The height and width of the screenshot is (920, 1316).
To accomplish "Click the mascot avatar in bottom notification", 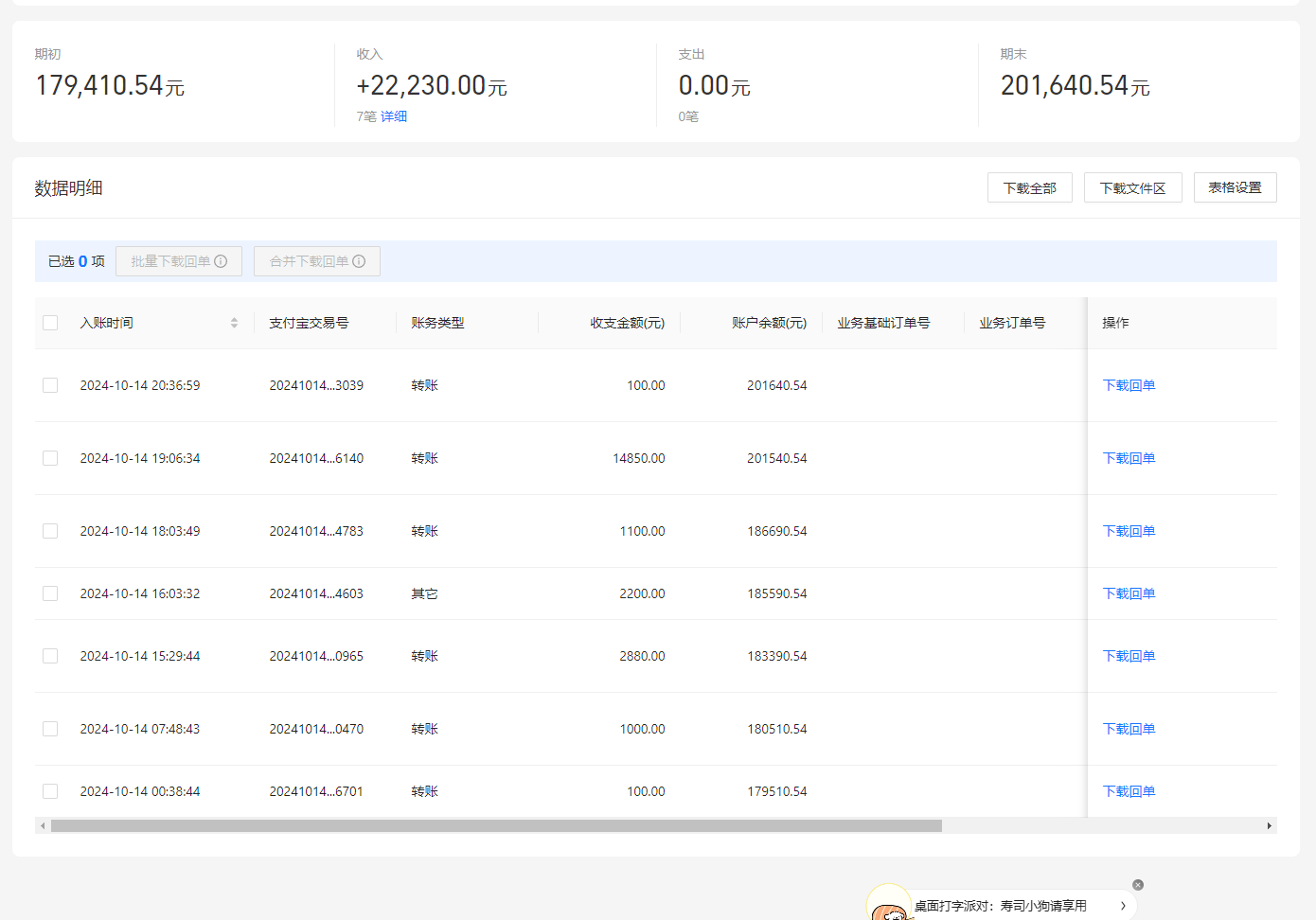I will (889, 907).
